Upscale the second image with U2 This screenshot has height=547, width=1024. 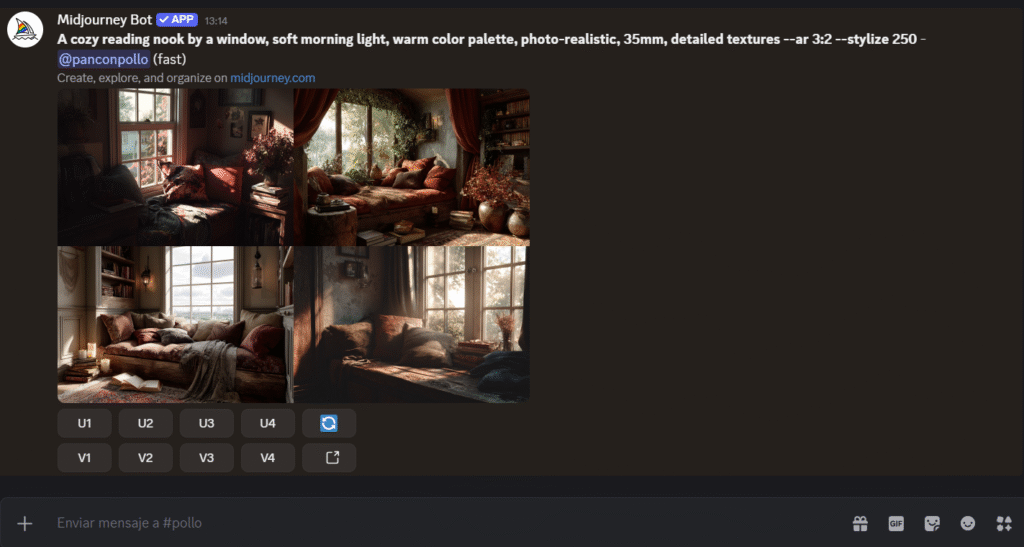146,423
